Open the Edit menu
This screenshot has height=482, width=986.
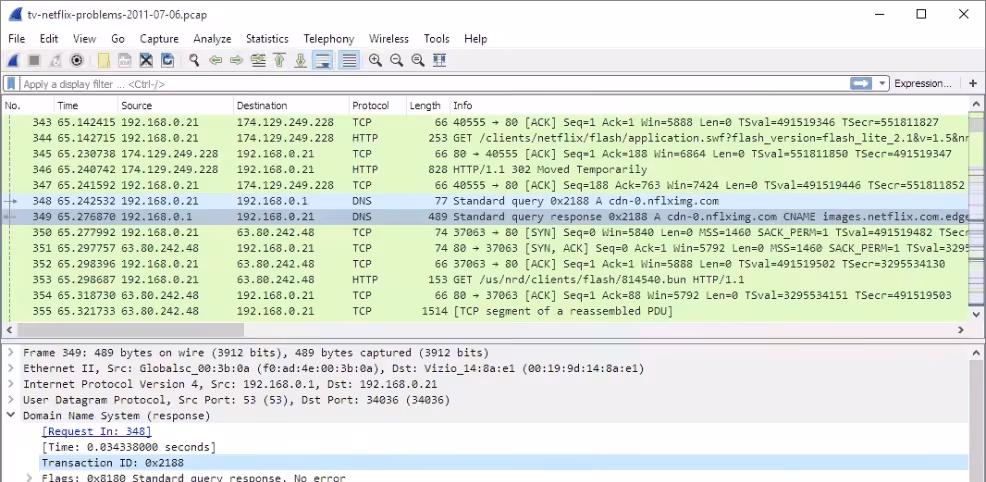pyautogui.click(x=49, y=38)
